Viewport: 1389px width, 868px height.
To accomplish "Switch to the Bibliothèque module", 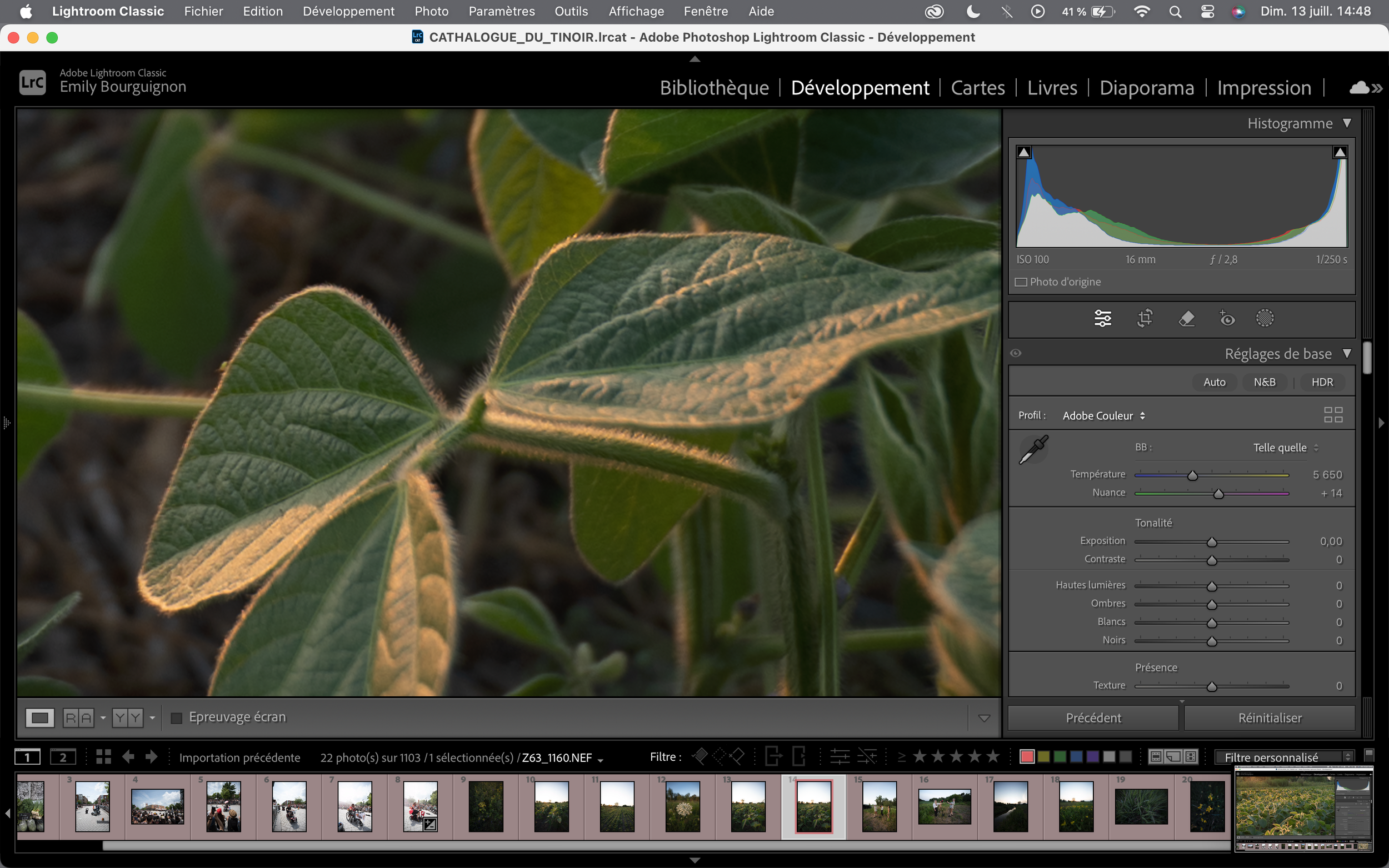I will pos(714,88).
